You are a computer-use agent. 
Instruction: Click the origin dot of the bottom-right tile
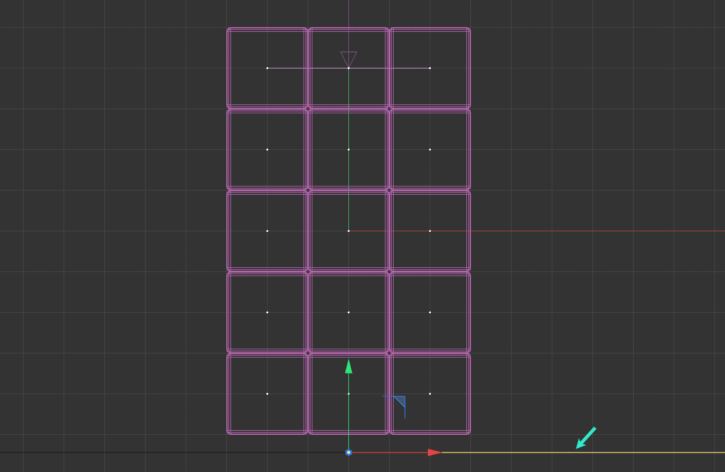430,394
